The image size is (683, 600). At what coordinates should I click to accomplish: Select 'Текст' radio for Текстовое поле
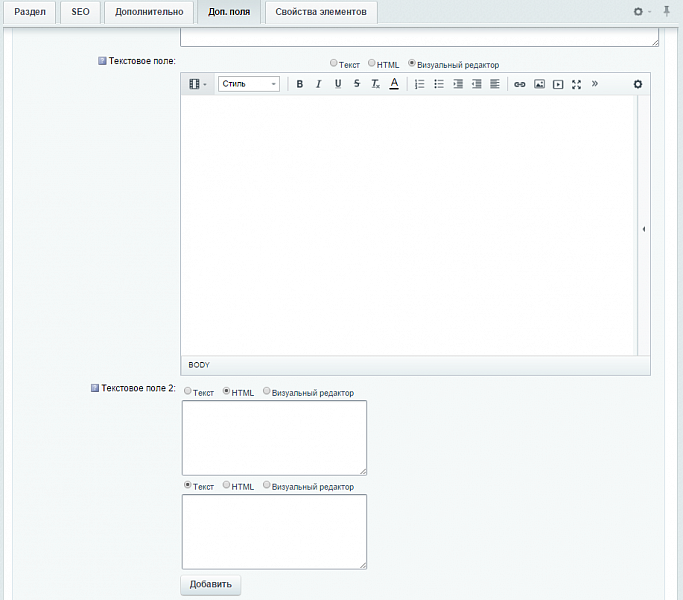(x=334, y=64)
